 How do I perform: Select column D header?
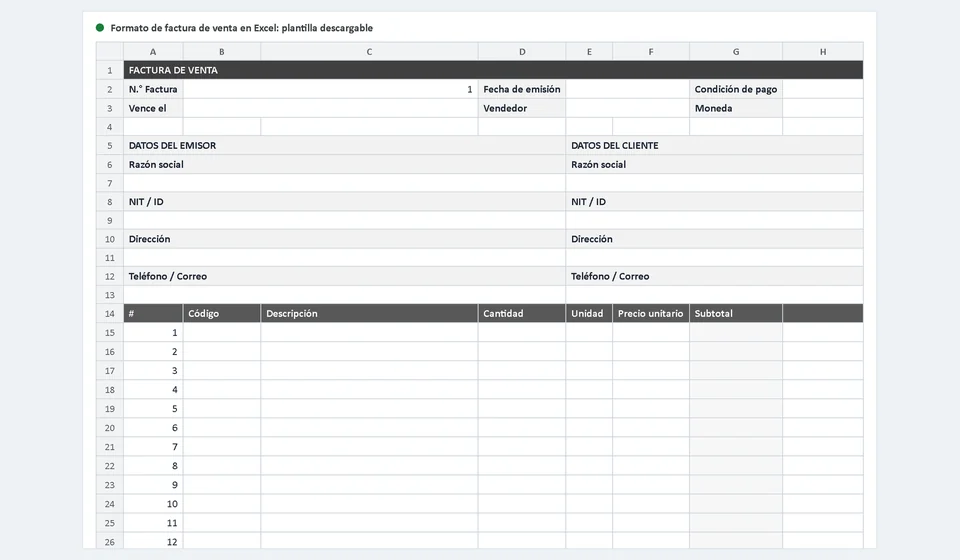click(522, 52)
